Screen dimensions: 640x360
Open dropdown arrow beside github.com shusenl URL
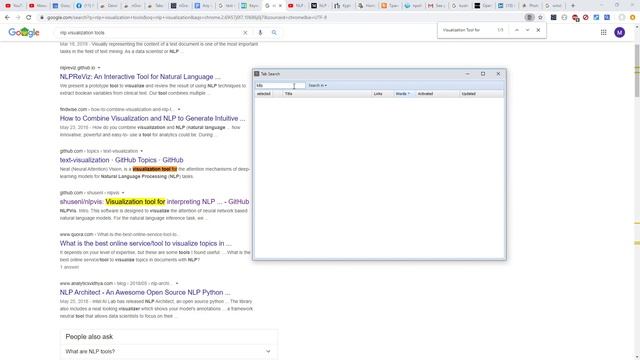click(x=123, y=193)
